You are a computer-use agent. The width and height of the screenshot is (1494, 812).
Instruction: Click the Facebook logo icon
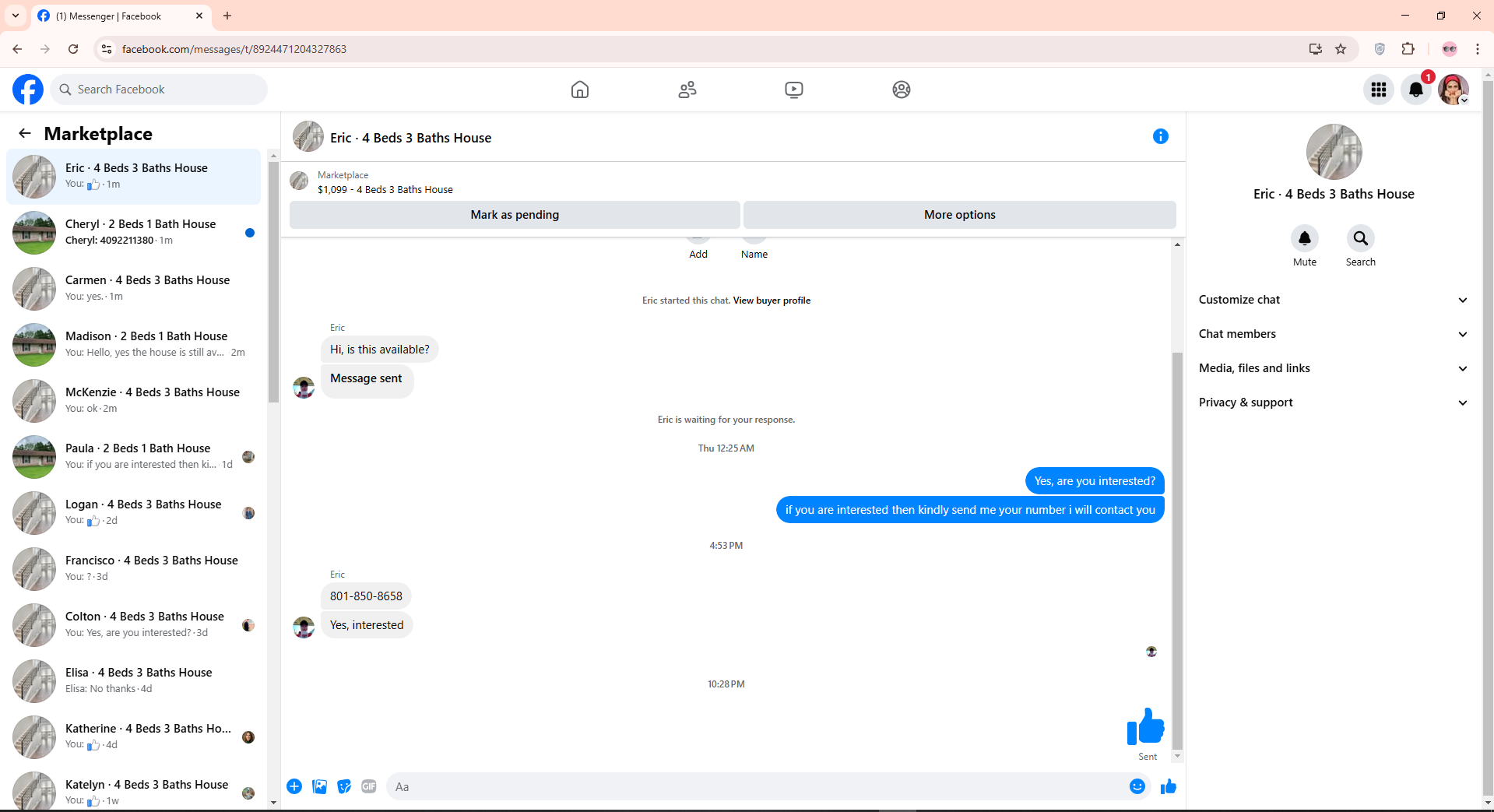tap(28, 90)
